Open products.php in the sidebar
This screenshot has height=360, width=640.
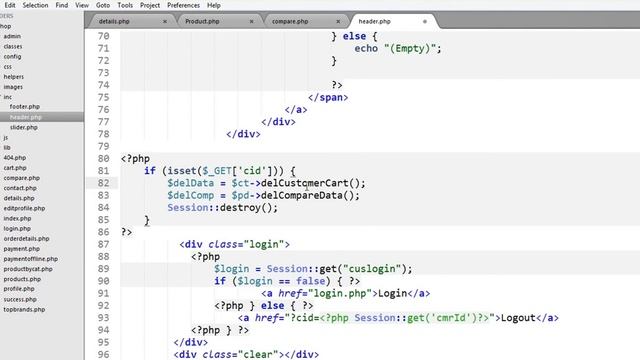[22, 279]
